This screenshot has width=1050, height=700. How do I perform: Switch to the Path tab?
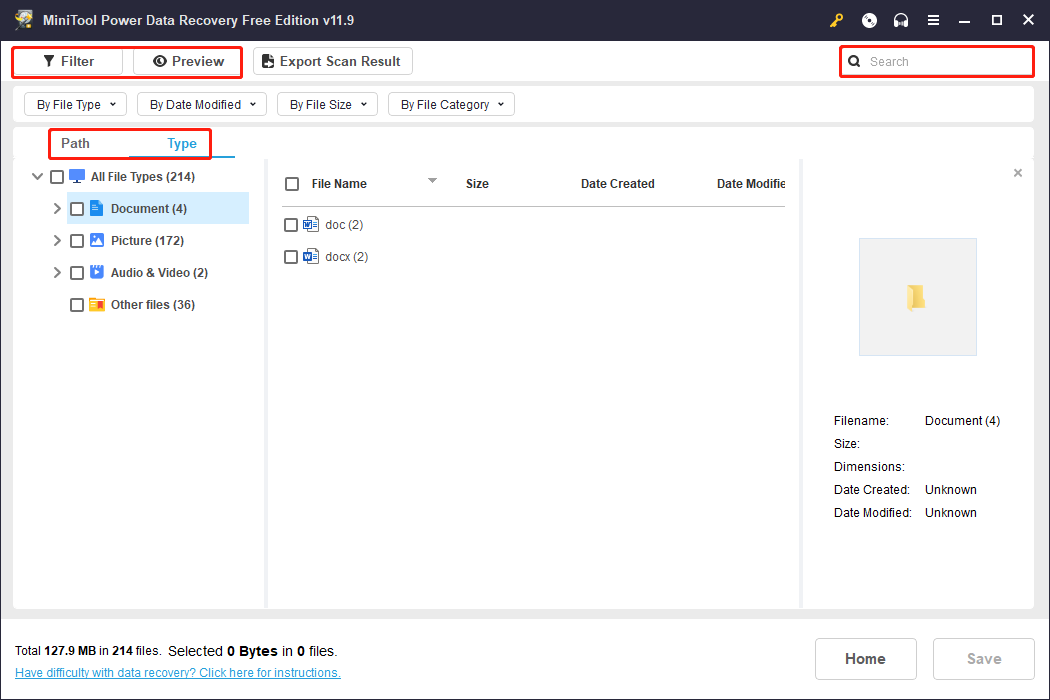click(x=75, y=143)
